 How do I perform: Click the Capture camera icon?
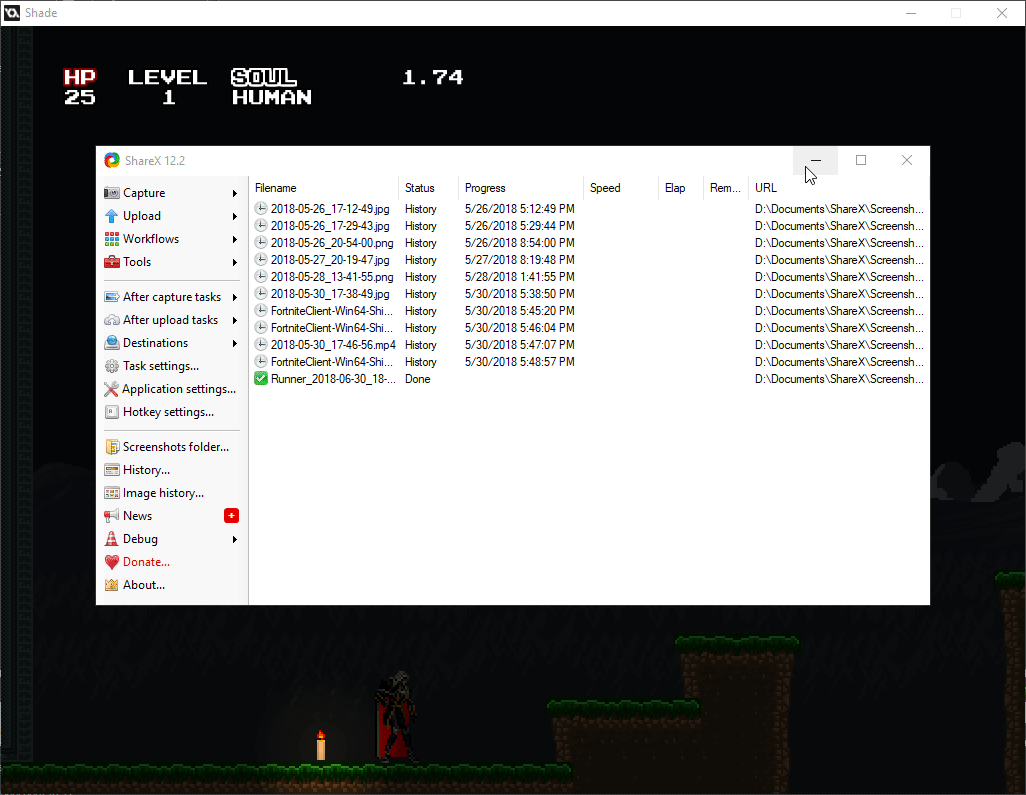coord(112,193)
